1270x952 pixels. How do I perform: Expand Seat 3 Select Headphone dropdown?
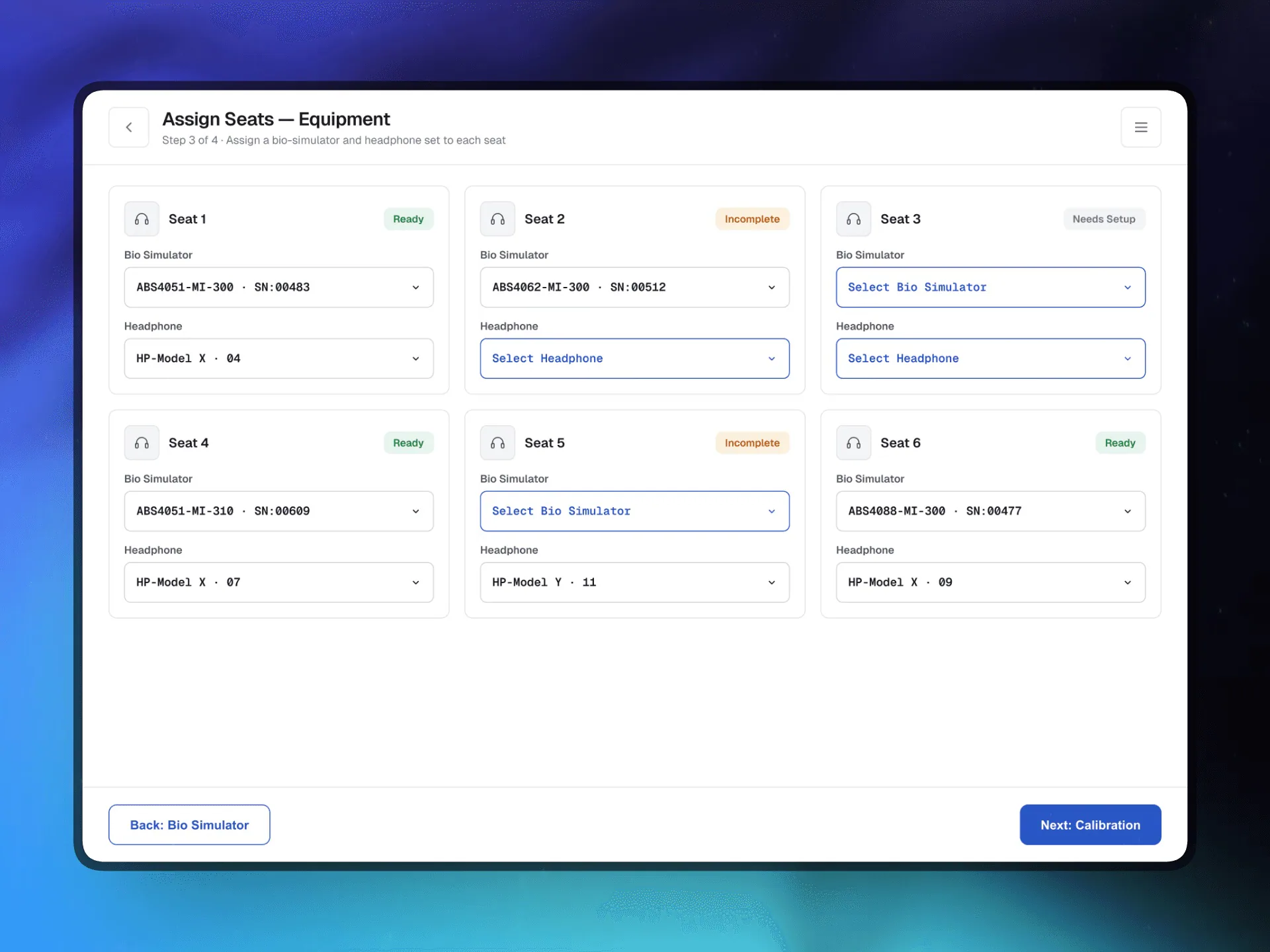tap(990, 358)
